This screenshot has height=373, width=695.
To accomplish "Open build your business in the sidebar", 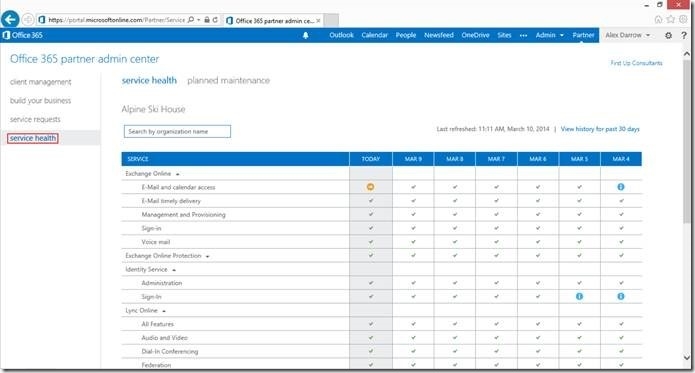I will (x=40, y=101).
